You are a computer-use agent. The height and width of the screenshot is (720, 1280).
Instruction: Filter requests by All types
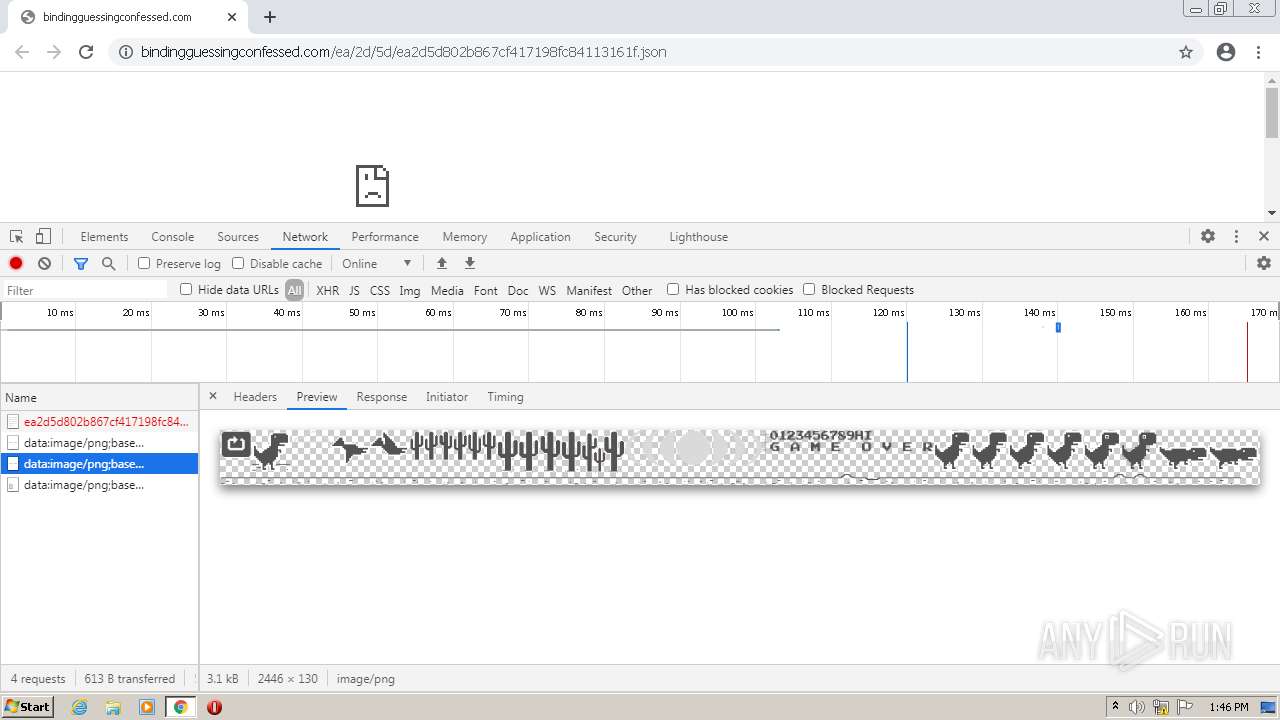point(294,290)
